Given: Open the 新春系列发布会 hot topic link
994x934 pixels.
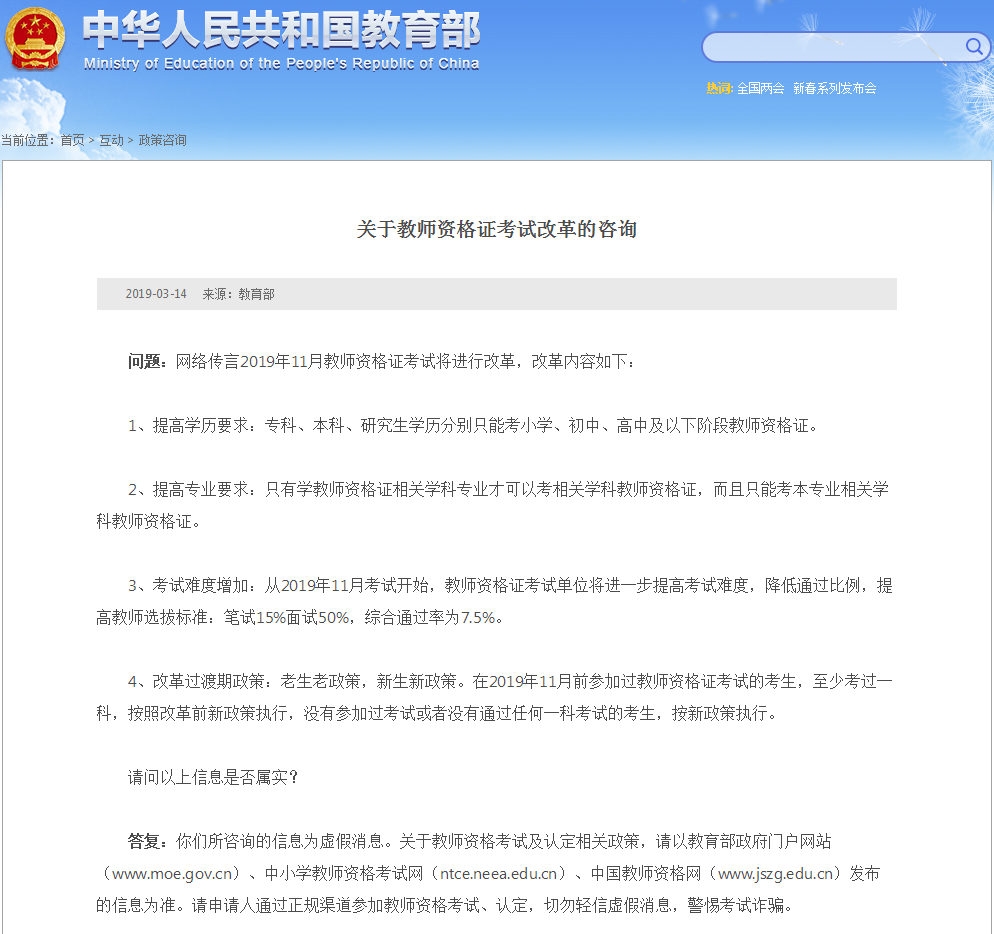Looking at the screenshot, I should (834, 88).
